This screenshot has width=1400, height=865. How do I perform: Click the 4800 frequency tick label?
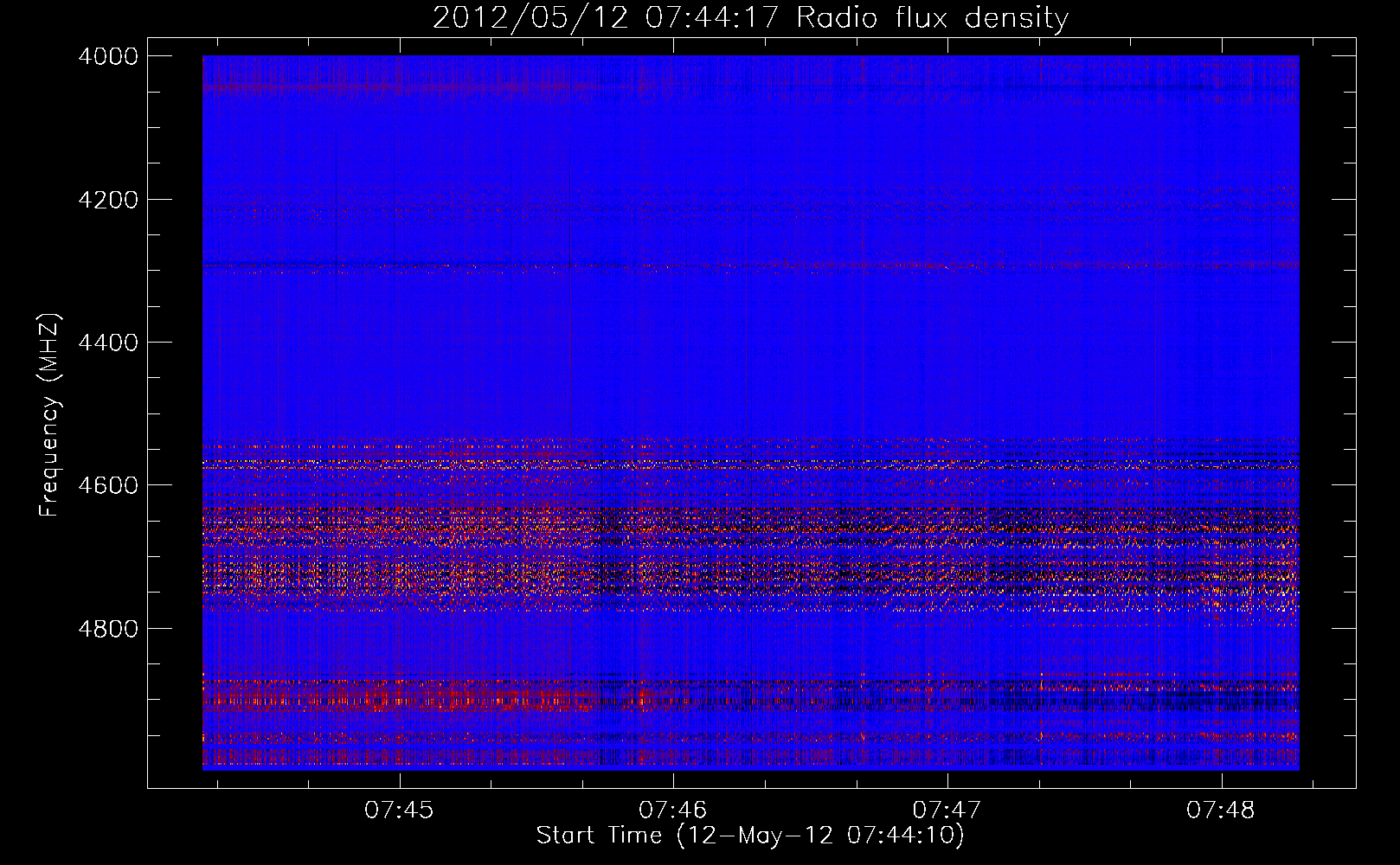(x=108, y=628)
